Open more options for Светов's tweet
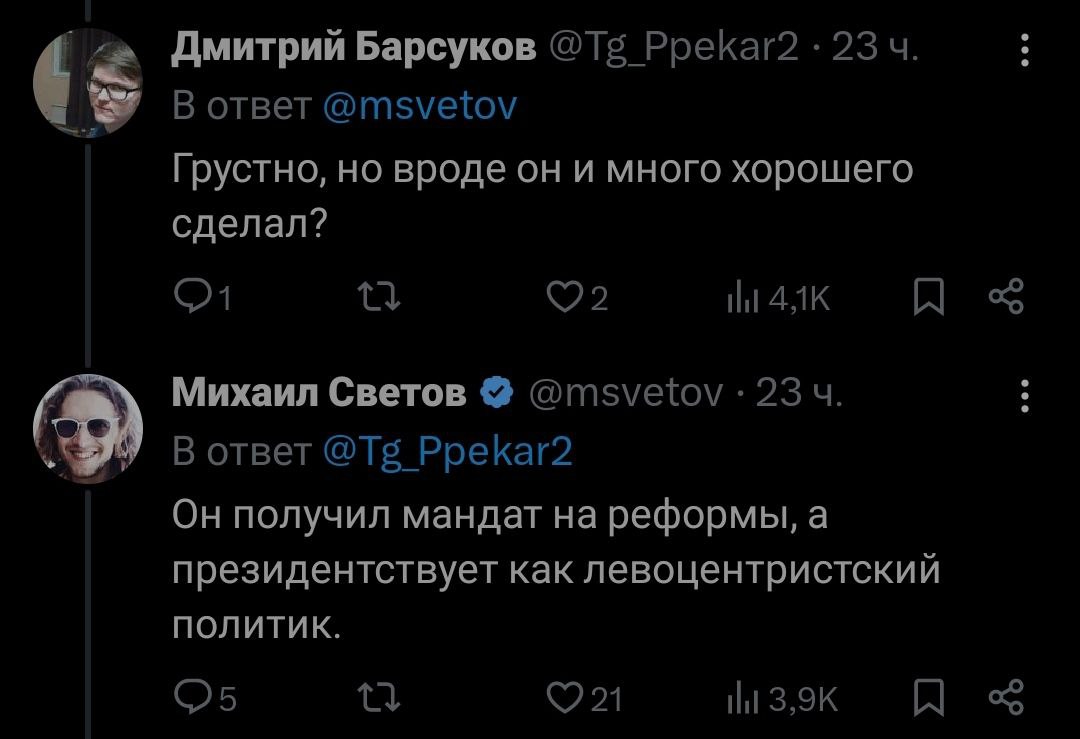Screen dimensions: 1080x739 (x=1024, y=396)
